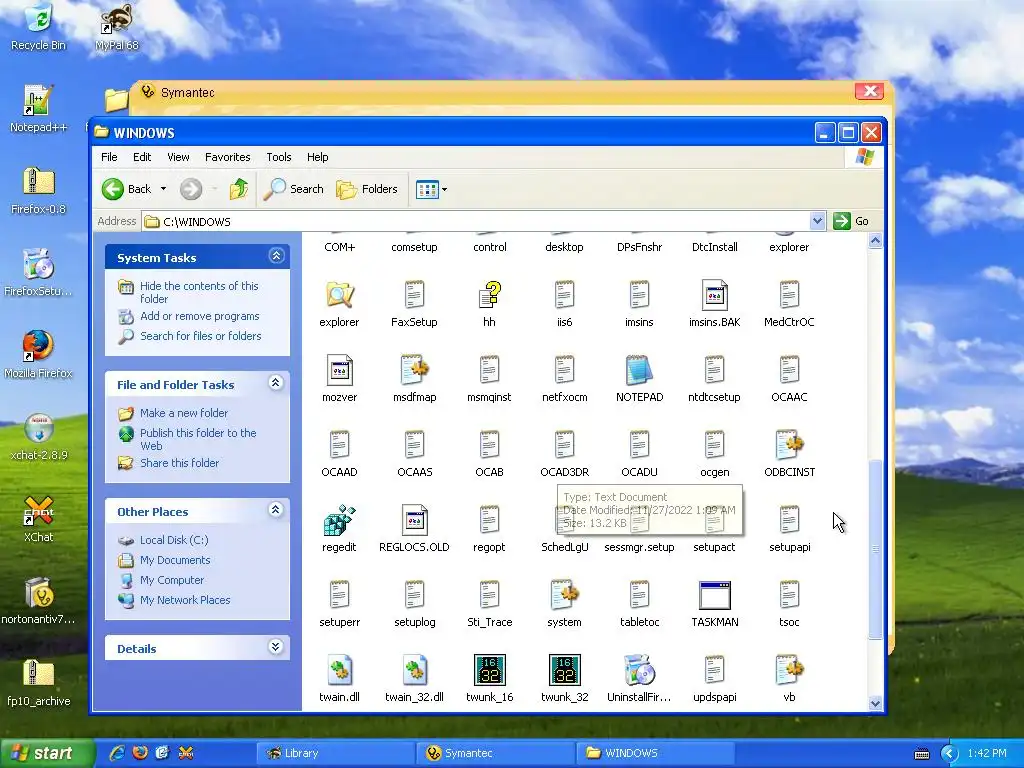This screenshot has width=1024, height=768.
Task: Select the xchat-2.8.9 desktop icon
Action: (39, 438)
